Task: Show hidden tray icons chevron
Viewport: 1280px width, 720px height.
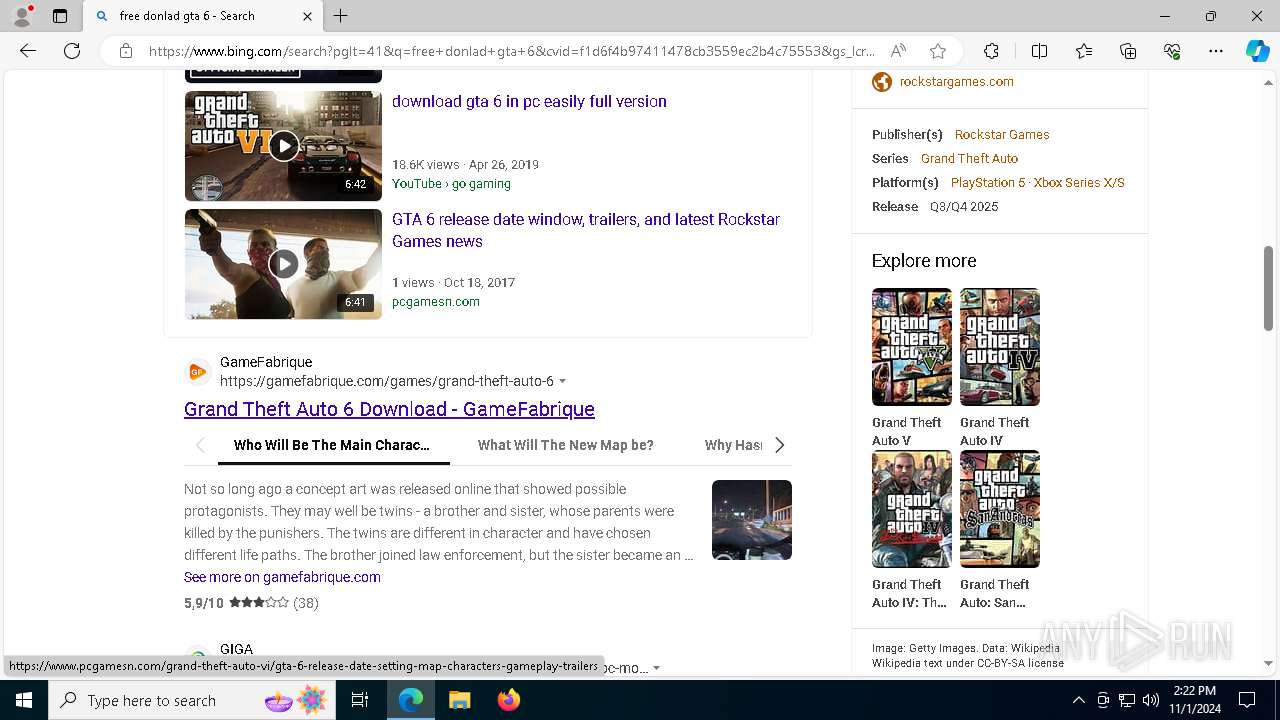Action: click(1078, 700)
